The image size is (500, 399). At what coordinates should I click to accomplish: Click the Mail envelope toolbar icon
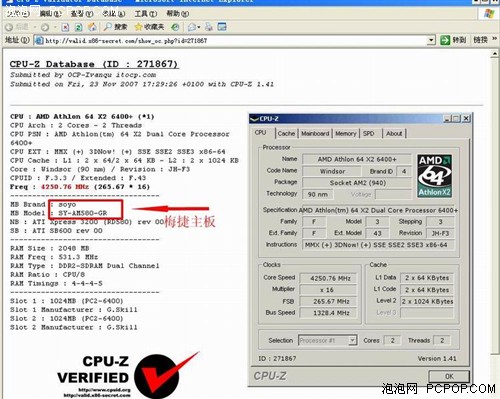192,27
